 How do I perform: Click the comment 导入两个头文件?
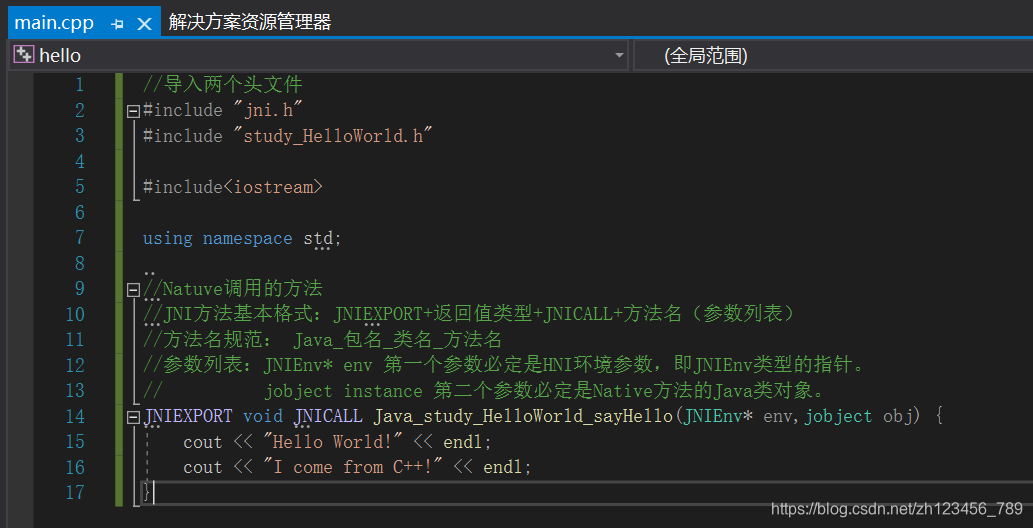point(223,85)
